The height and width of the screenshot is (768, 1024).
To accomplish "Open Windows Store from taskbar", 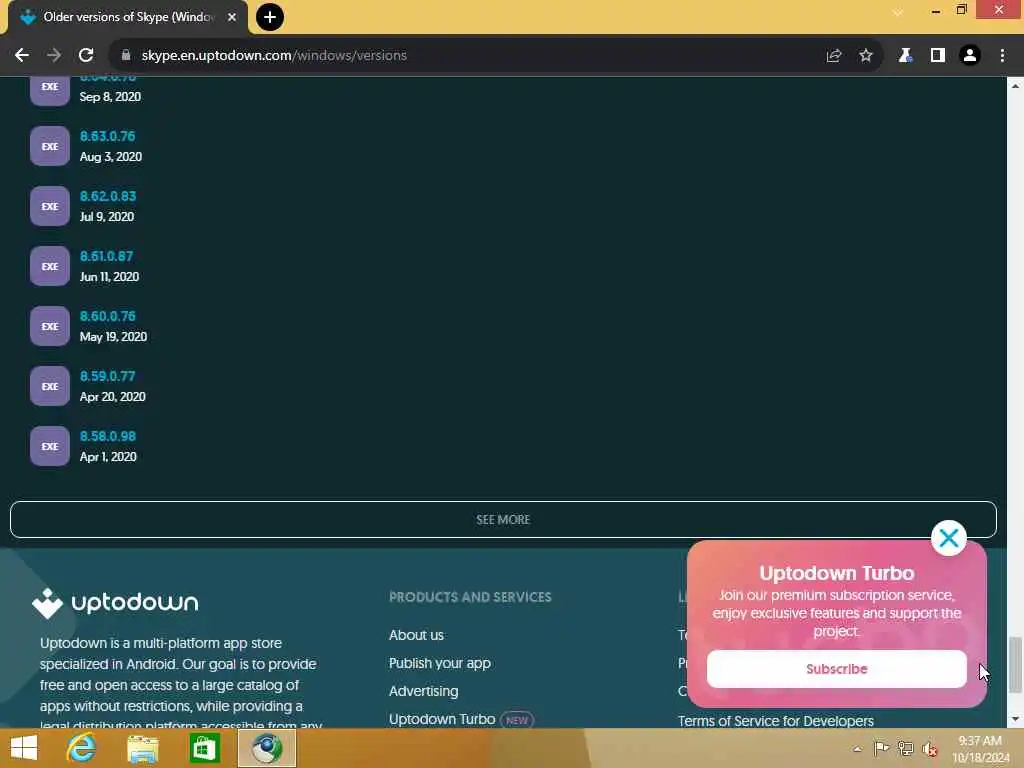I will pos(204,748).
